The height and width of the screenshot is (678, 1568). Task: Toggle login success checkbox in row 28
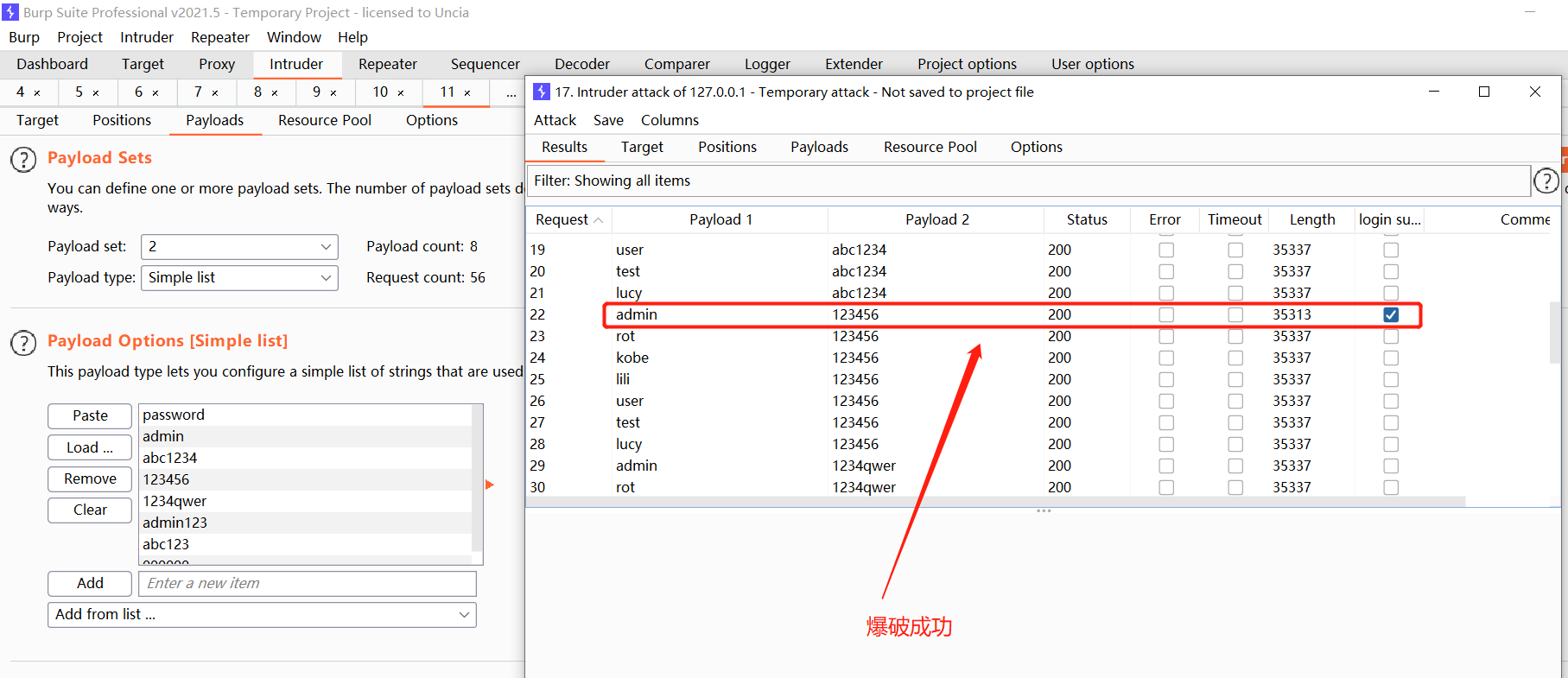[x=1391, y=444]
